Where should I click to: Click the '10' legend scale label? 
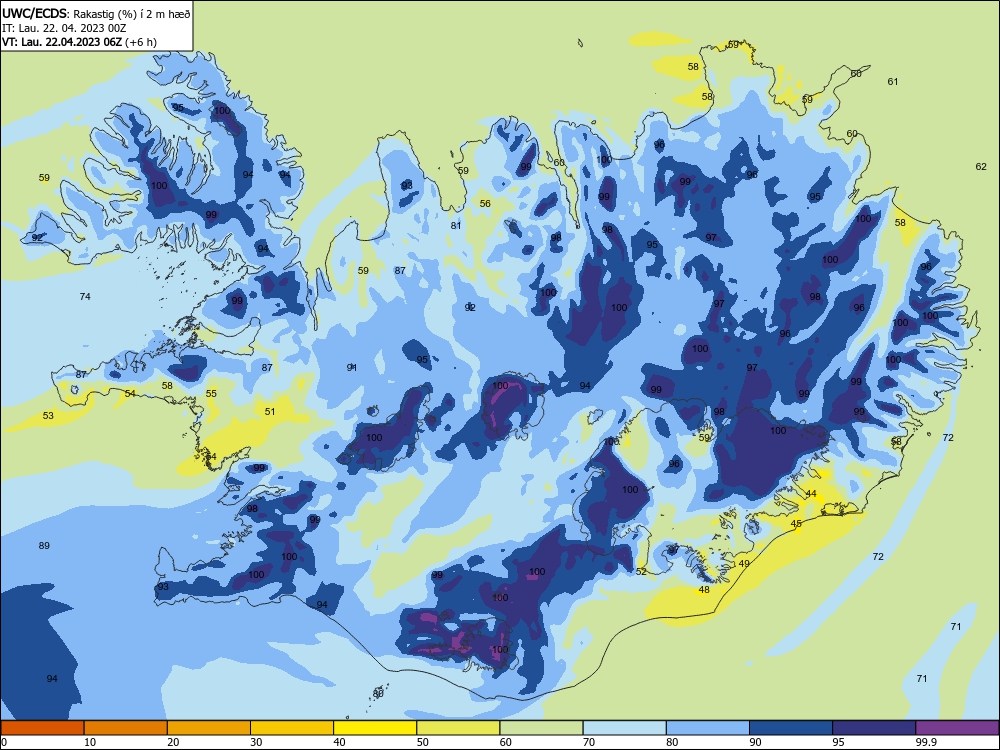point(90,742)
